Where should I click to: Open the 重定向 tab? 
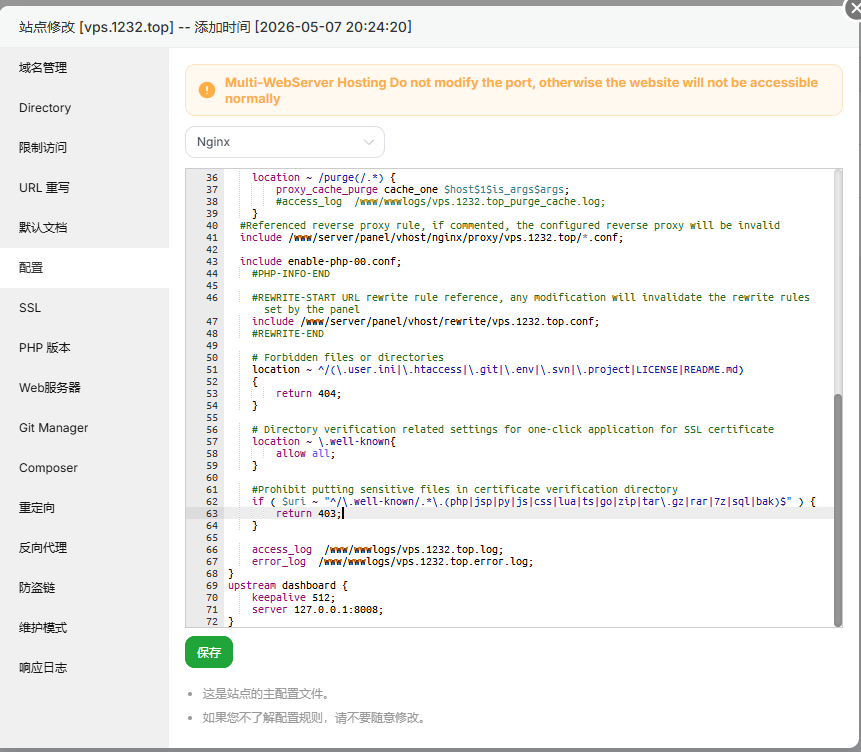point(37,508)
